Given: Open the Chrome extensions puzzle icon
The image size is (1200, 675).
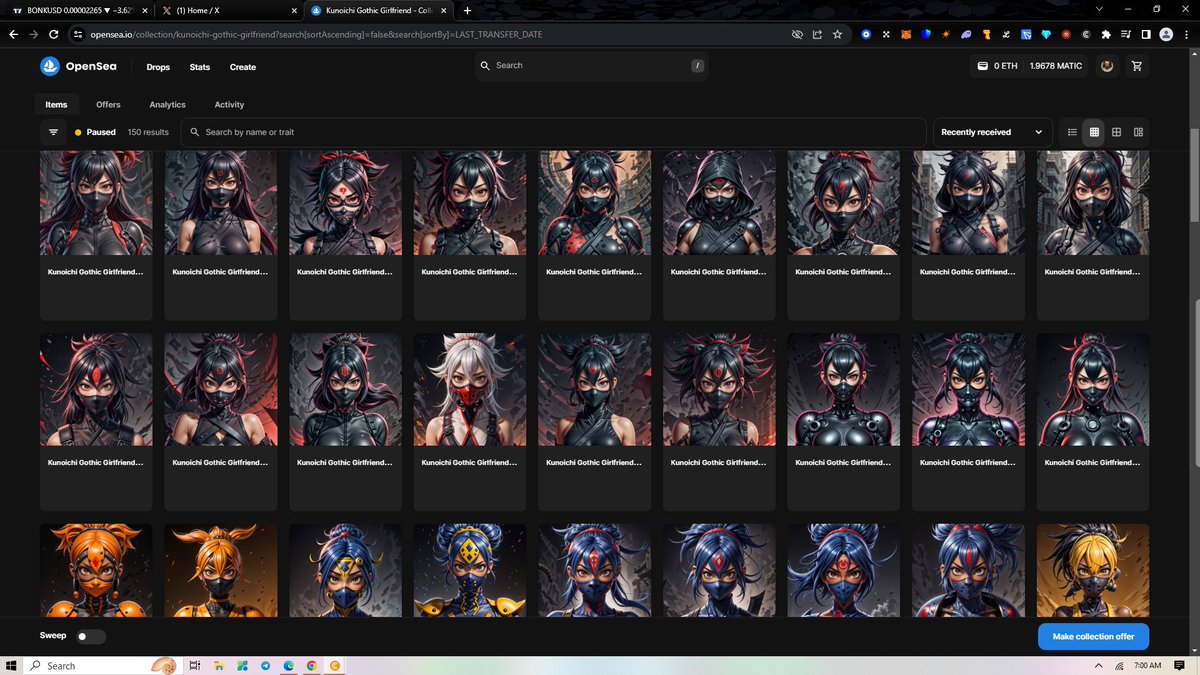Looking at the screenshot, I should click(x=1105, y=34).
